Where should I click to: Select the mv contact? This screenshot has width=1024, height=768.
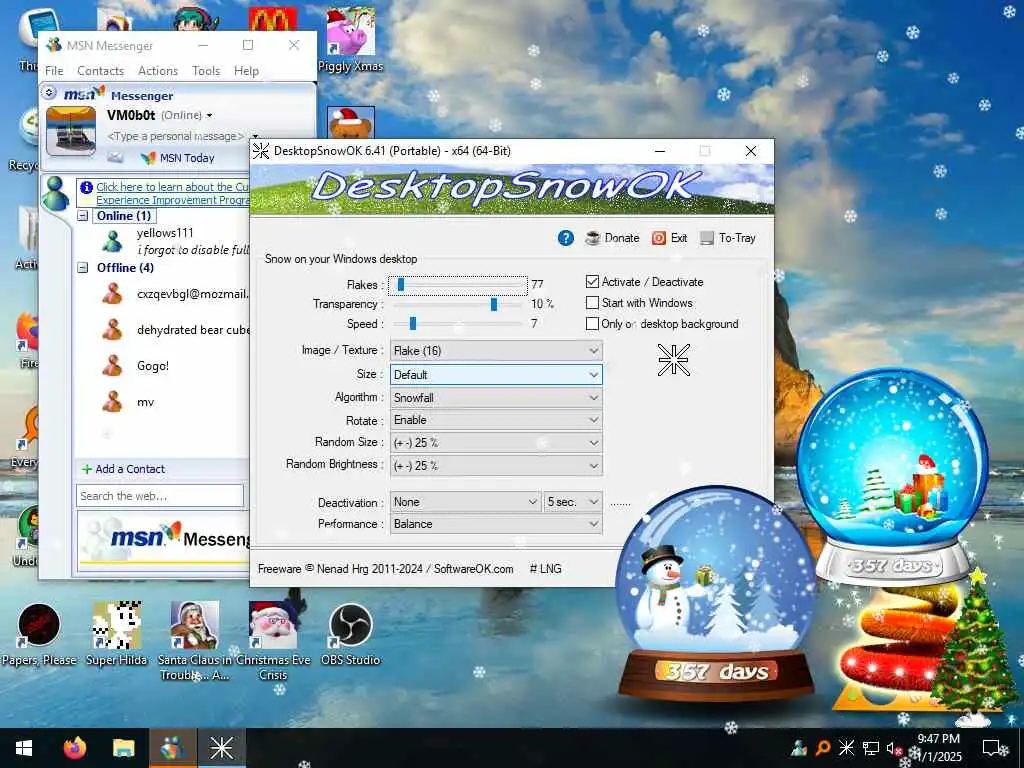145,402
